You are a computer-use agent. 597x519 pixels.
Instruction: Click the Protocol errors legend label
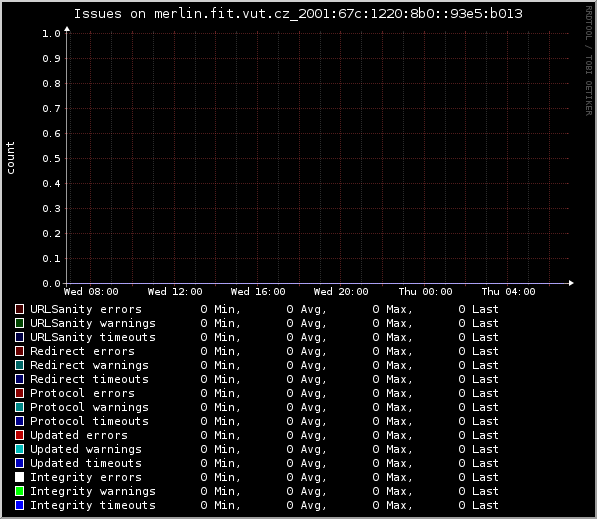pos(82,393)
